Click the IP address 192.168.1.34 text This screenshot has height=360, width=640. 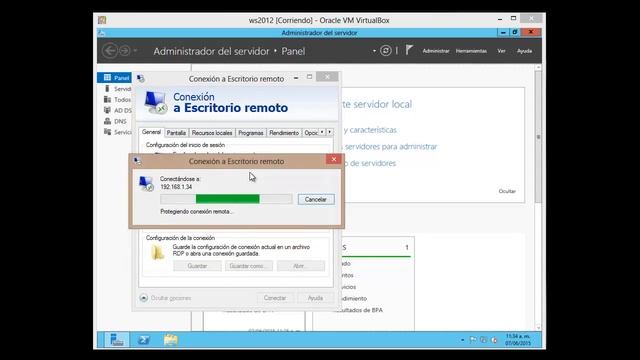(176, 187)
